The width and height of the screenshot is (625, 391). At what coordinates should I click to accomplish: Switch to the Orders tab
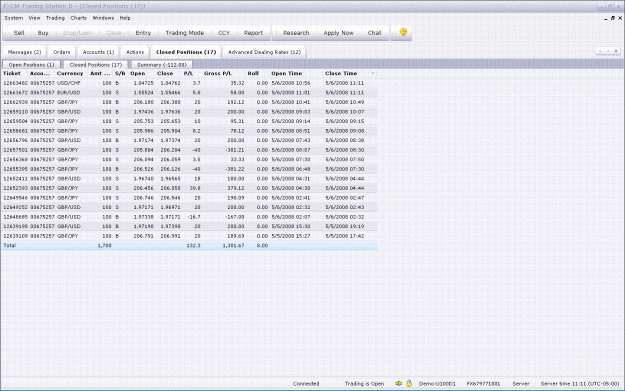[61, 52]
